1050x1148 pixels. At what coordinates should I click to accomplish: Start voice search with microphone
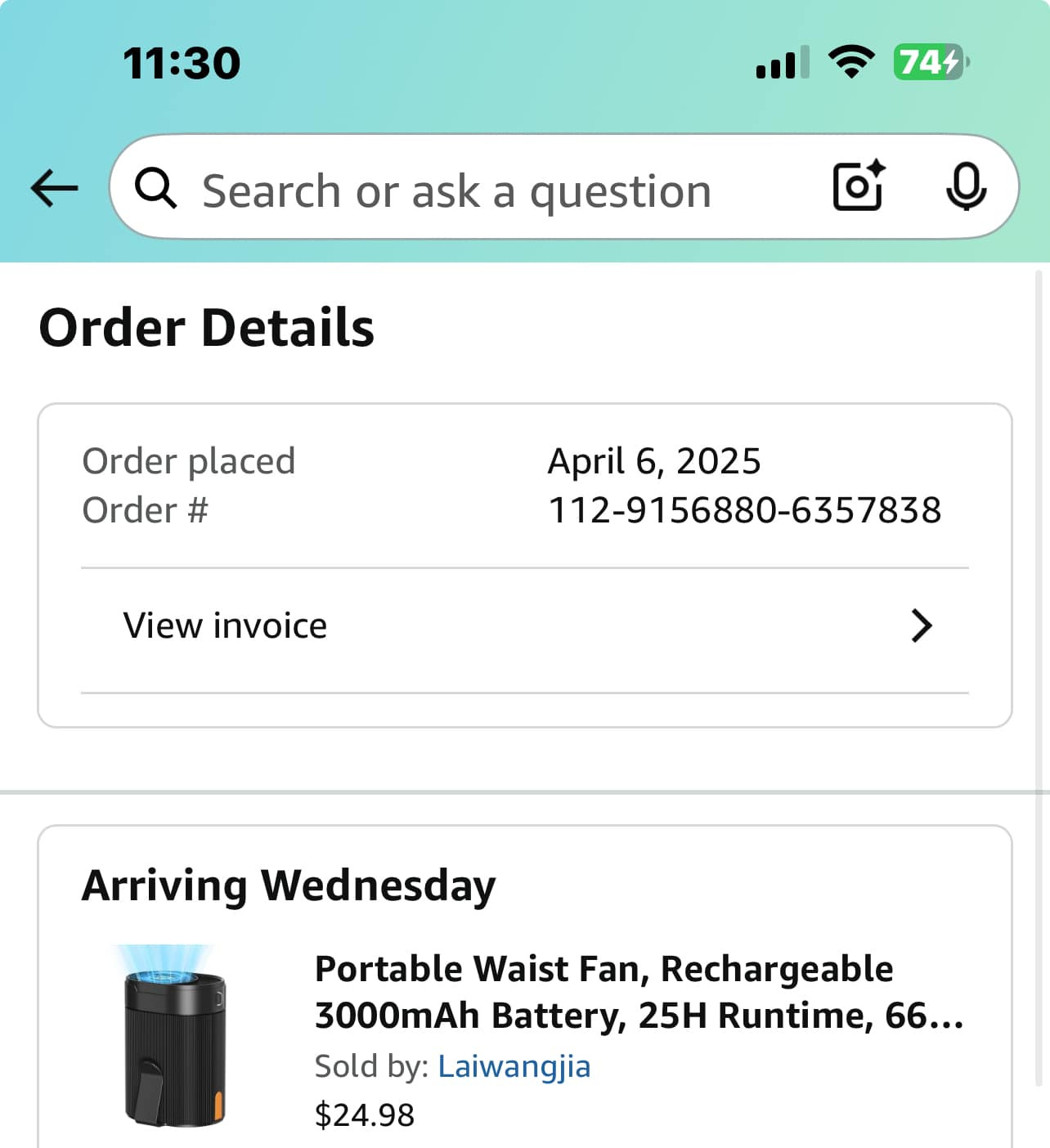(x=966, y=186)
